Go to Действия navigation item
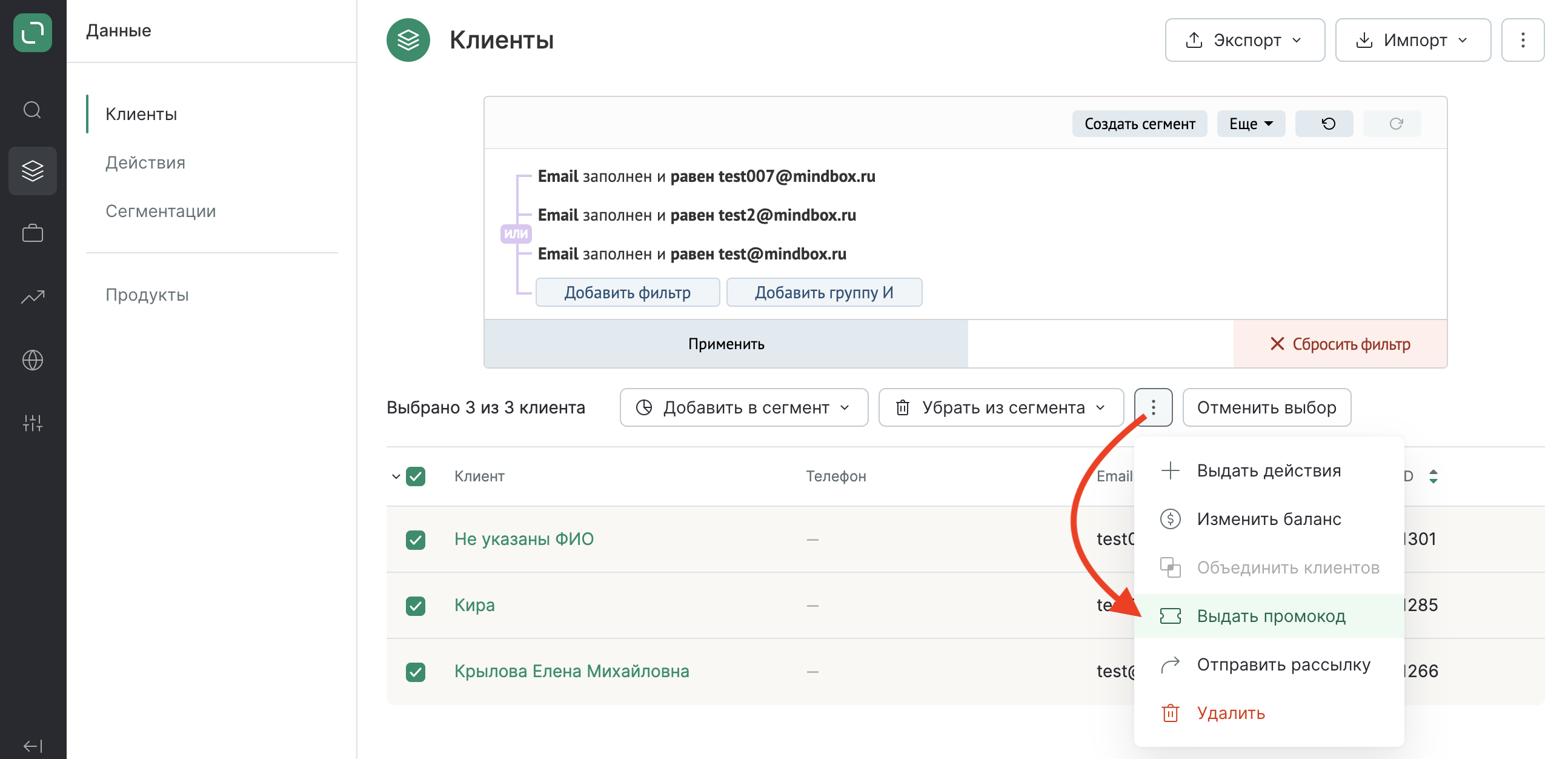Screen dimensions: 1568x759 [x=145, y=162]
